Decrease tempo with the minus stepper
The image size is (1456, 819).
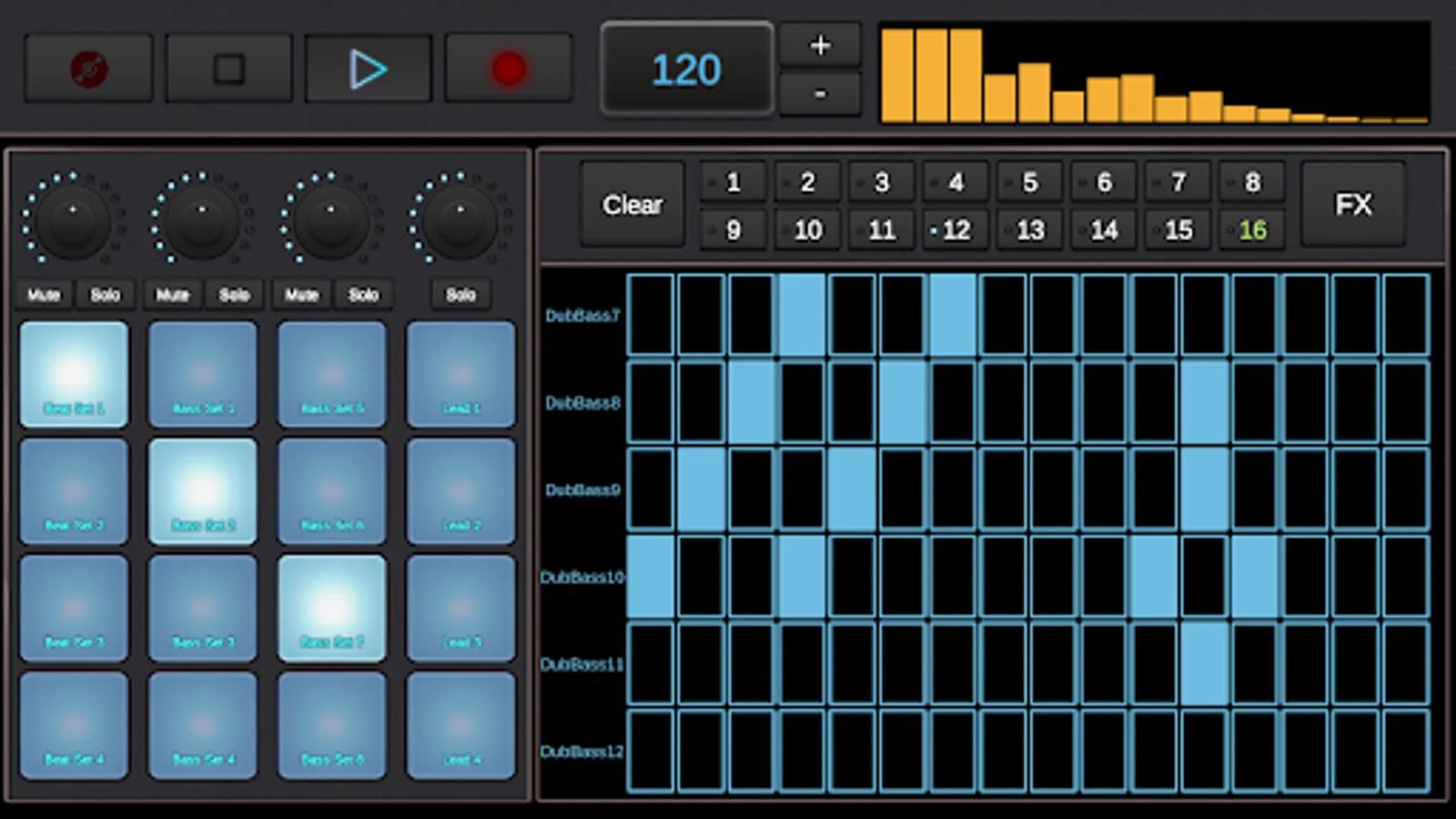click(x=819, y=92)
